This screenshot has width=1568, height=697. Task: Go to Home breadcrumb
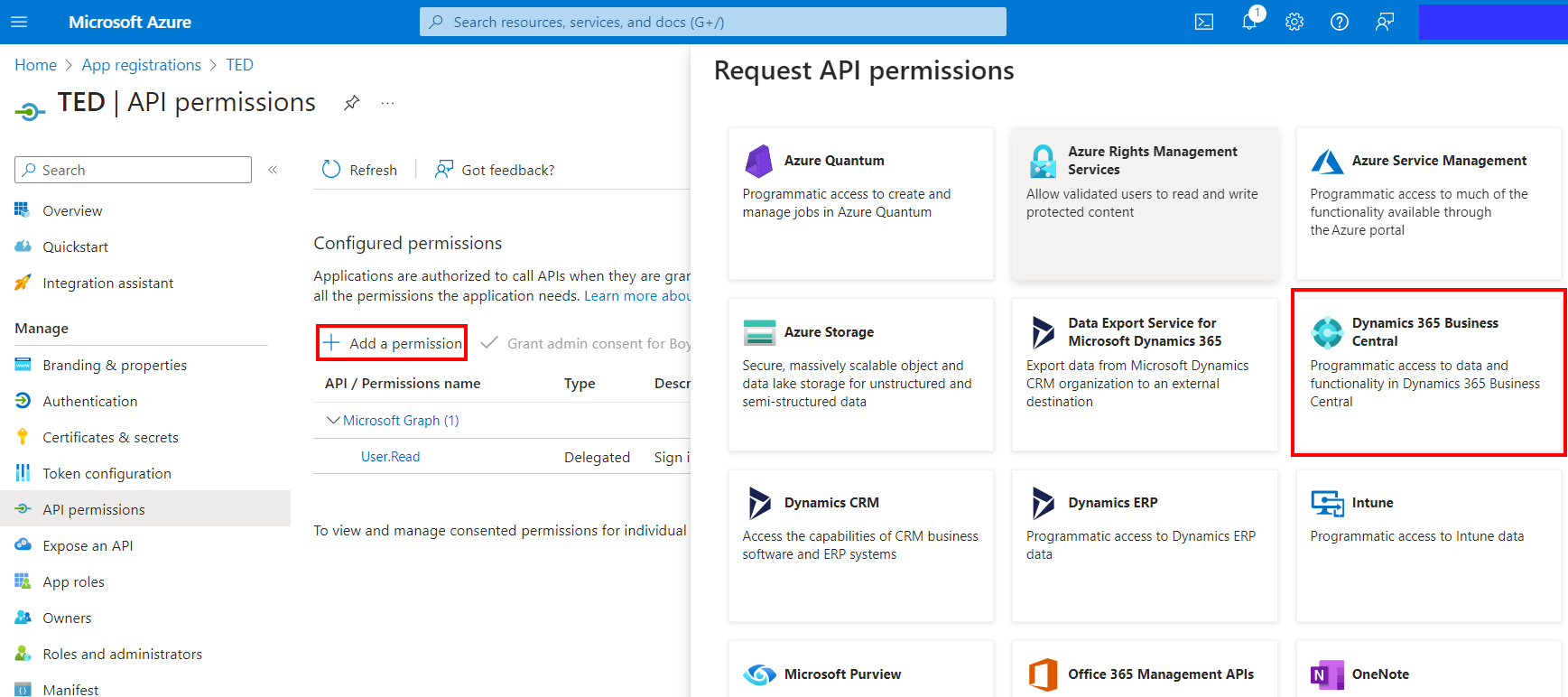pyautogui.click(x=35, y=65)
